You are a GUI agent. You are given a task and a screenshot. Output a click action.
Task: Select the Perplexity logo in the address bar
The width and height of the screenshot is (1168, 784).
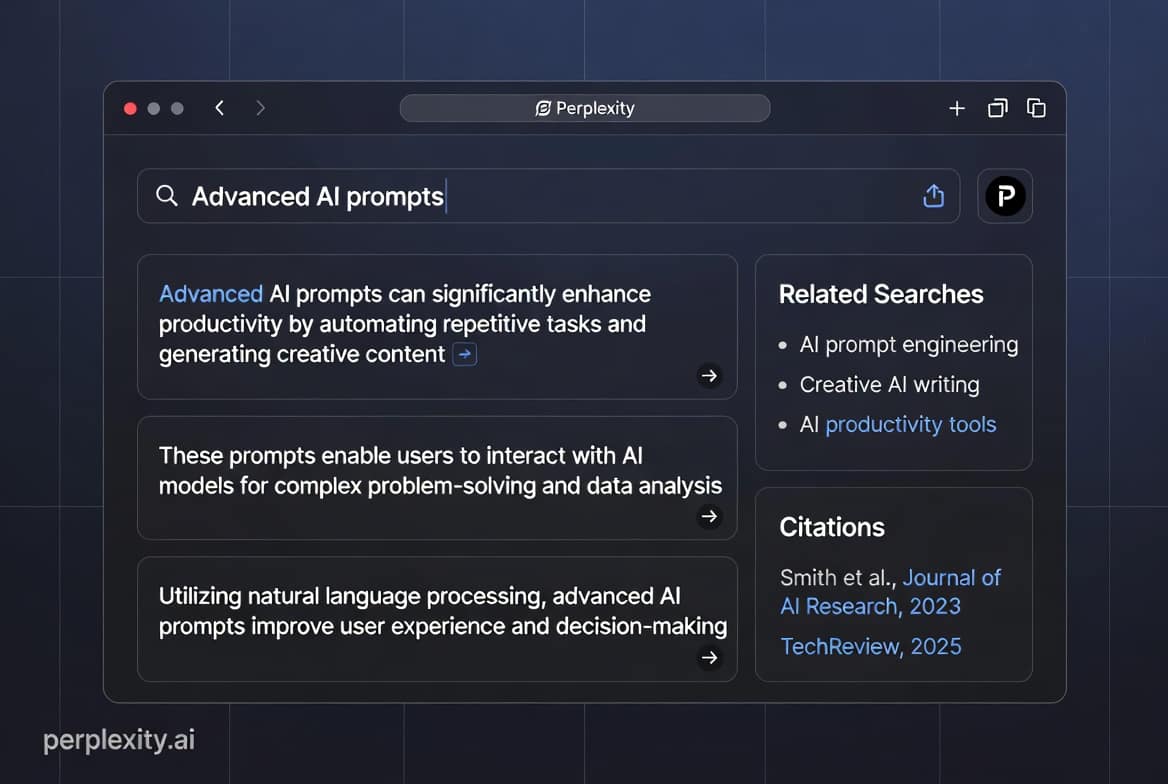coord(542,108)
